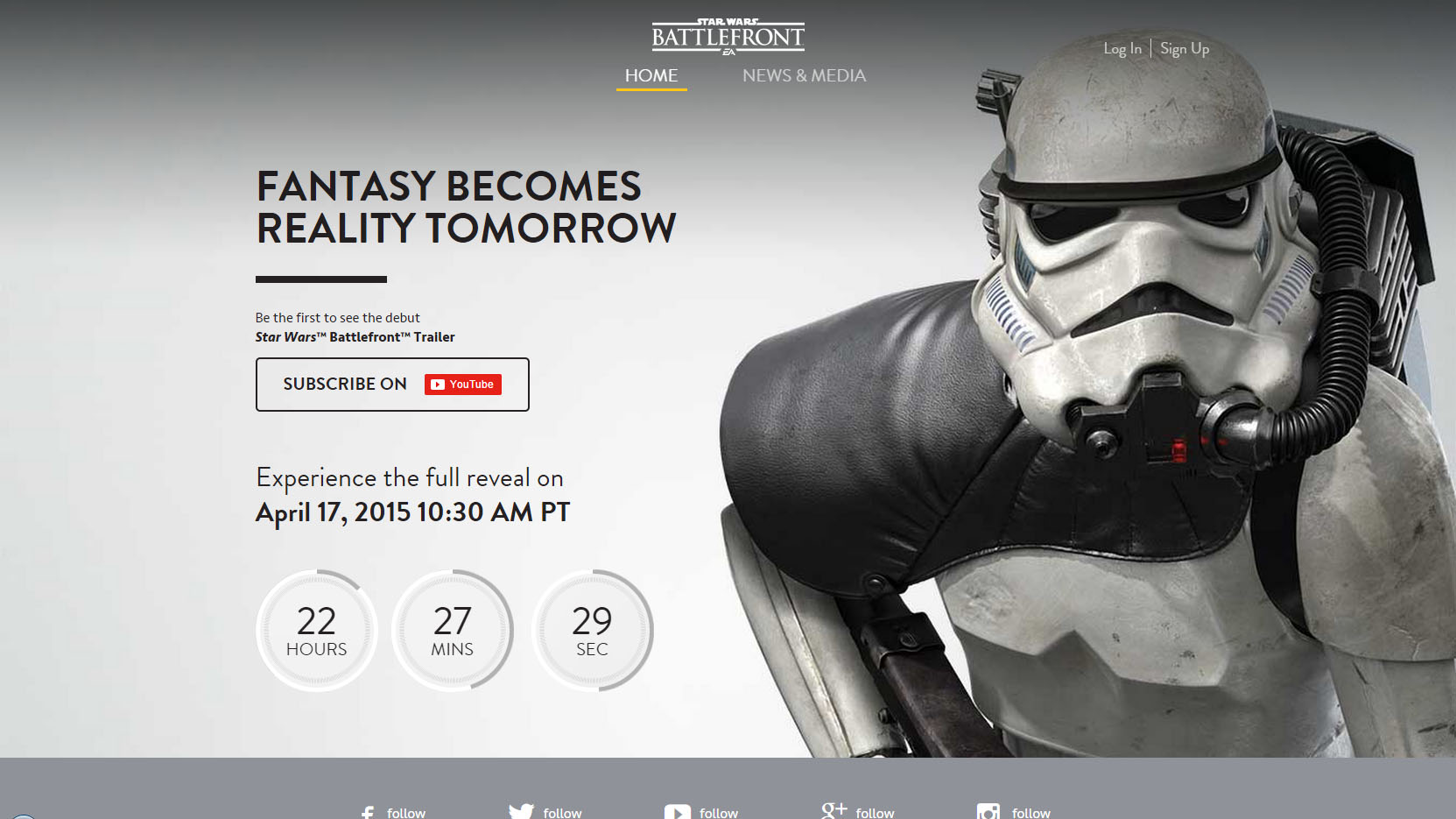Click the 22 HOURS countdown circle
Screen dimensions: 1456x819
tap(317, 631)
